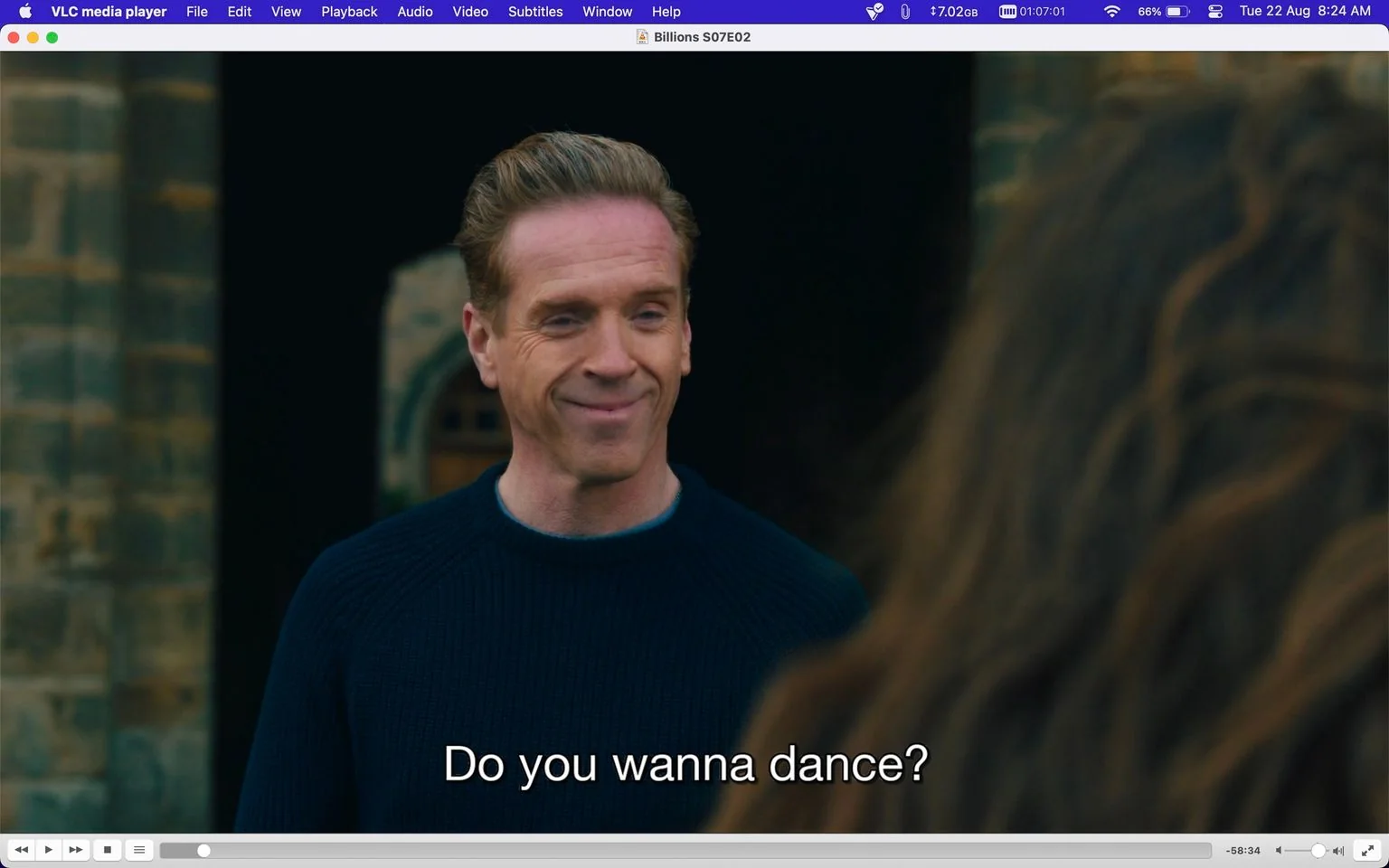The width and height of the screenshot is (1389, 868).
Task: Mute audio via the small speaker icon
Action: coord(1279,851)
